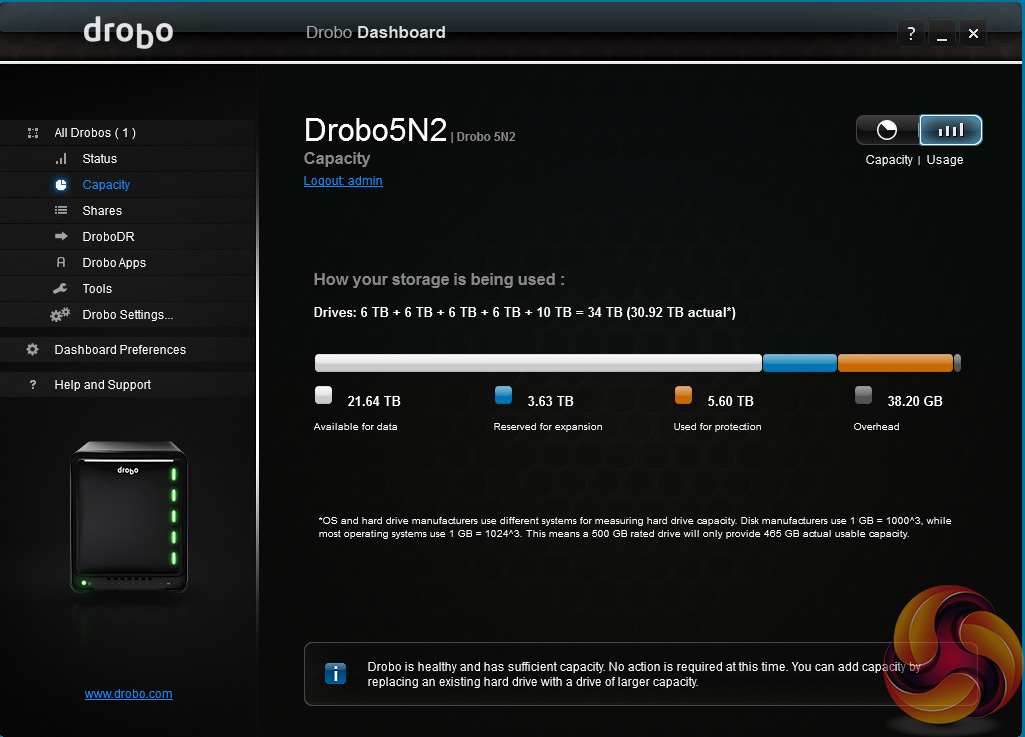Click the 5.60 TB value
The image size is (1025, 737).
pyautogui.click(x=731, y=402)
